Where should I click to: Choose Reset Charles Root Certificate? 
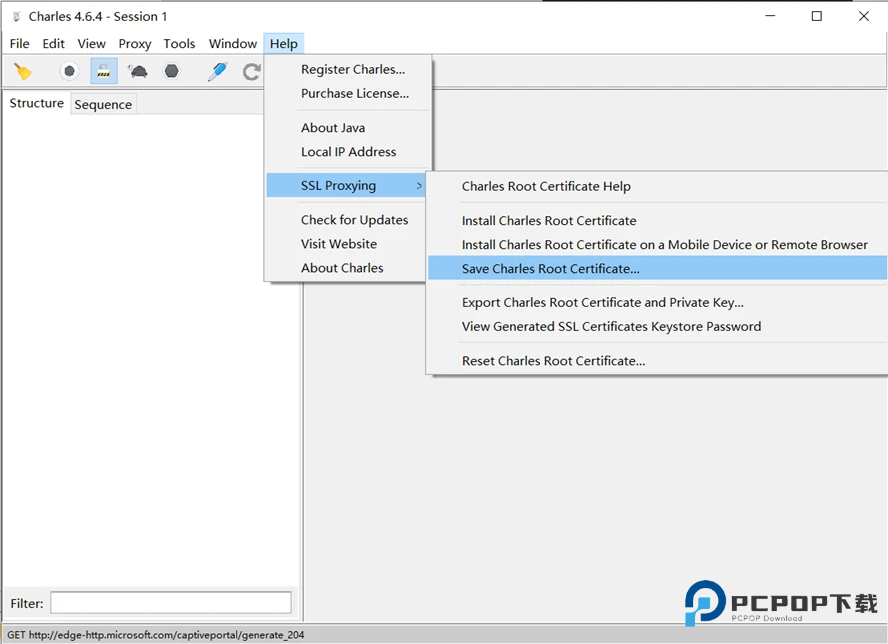[553, 360]
